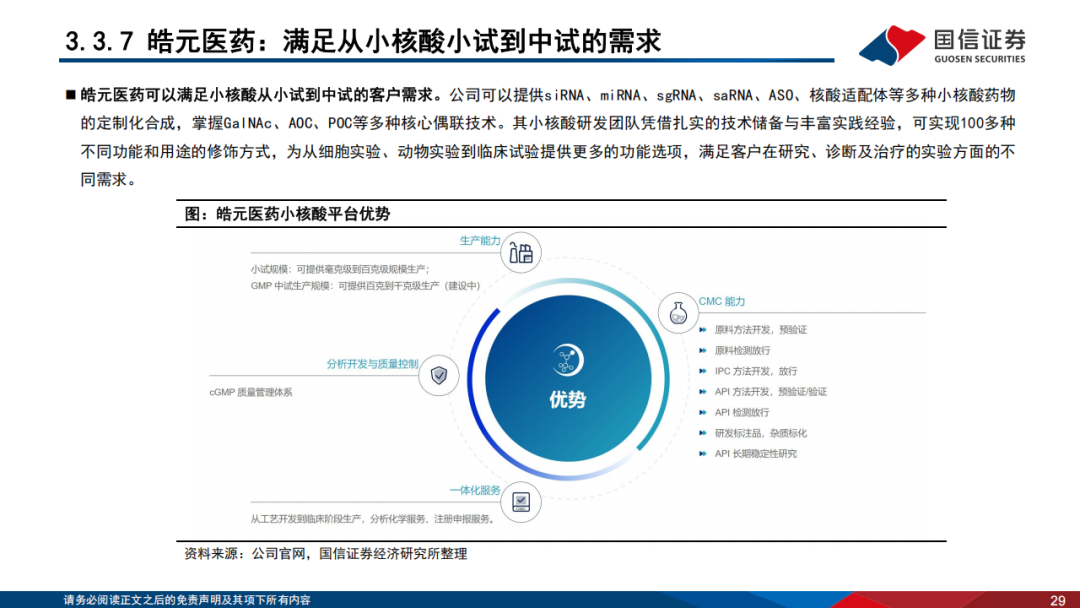Click the molecule icon in center circle
The image size is (1080, 608).
tap(568, 359)
